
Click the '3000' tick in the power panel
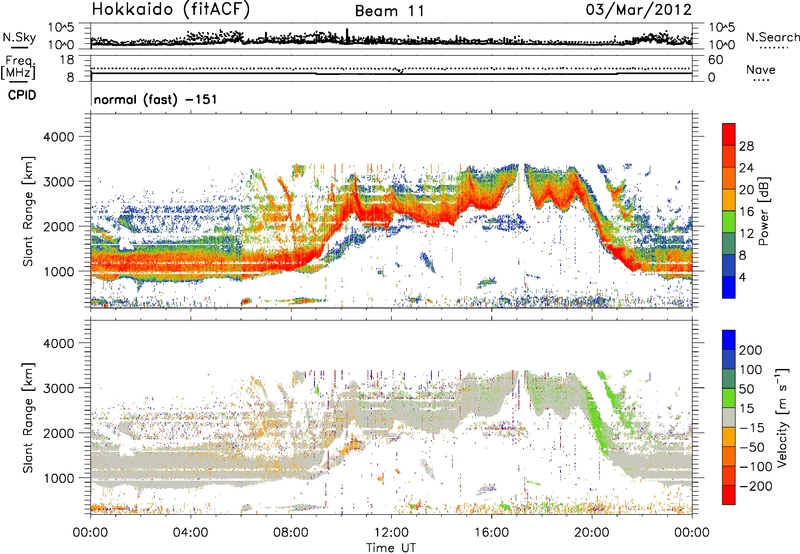click(61, 182)
